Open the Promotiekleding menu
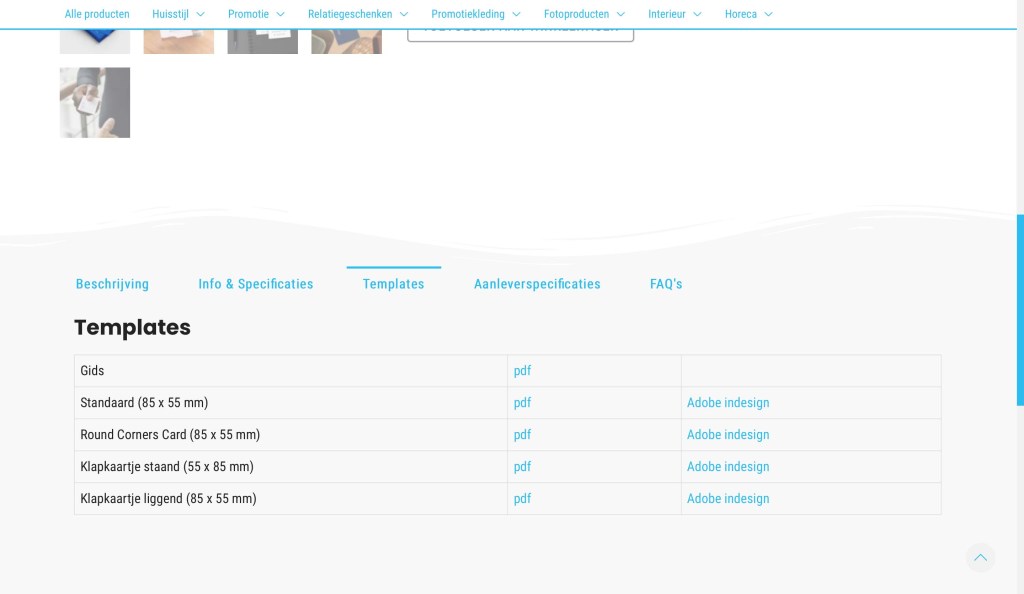Viewport: 1024px width, 594px height. point(475,14)
